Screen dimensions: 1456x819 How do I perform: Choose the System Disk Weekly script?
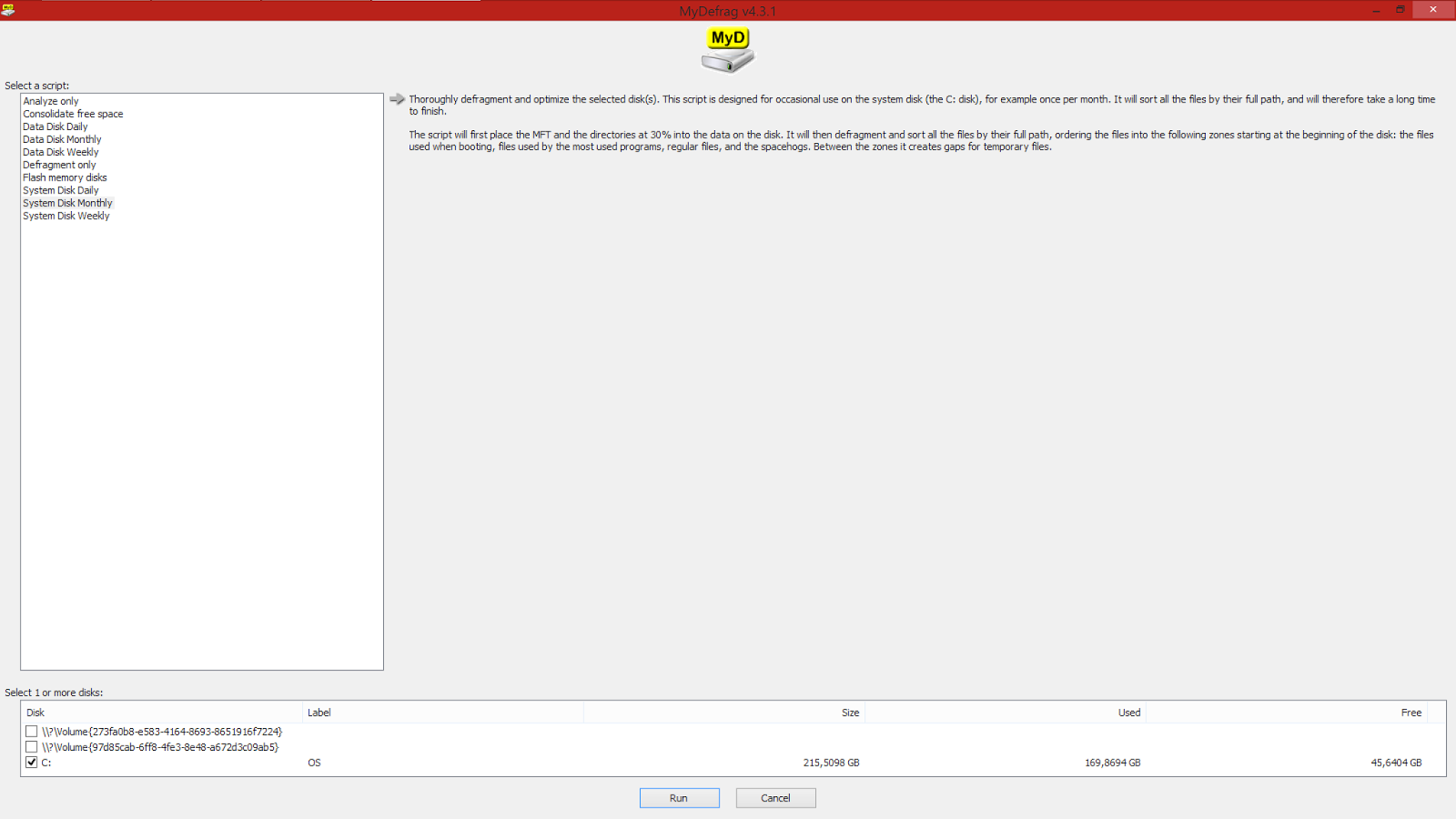click(66, 216)
